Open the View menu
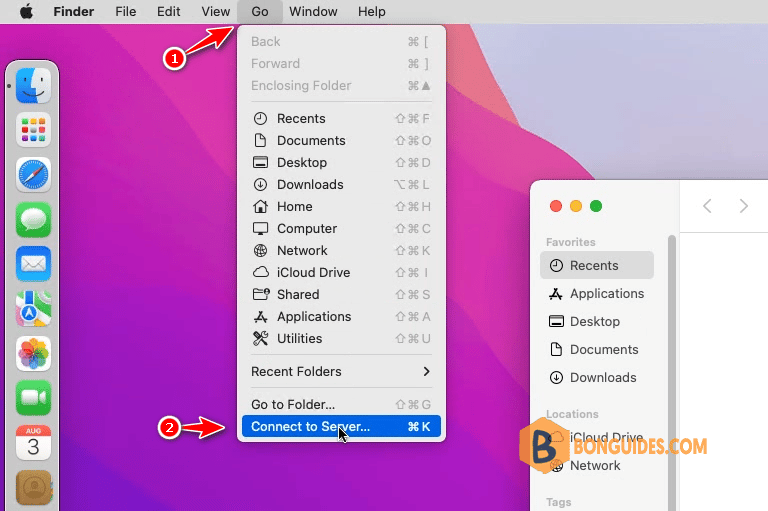The height and width of the screenshot is (511, 768). tap(216, 11)
